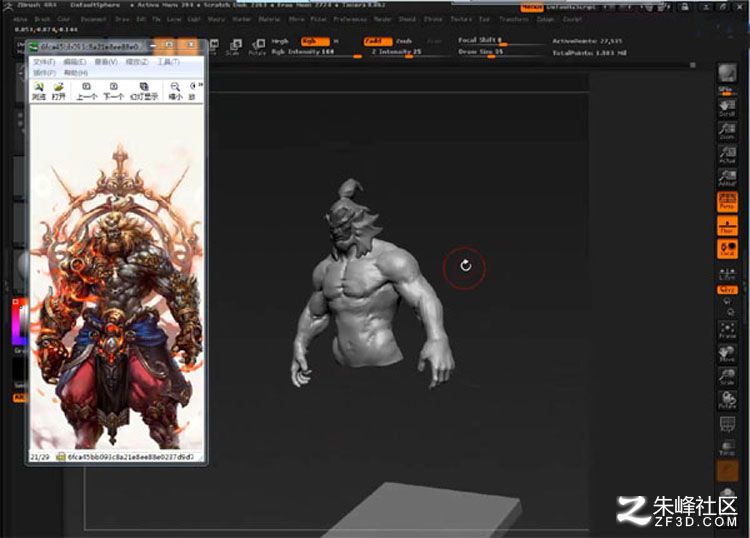Toggle Local symmetry transformations button

(x=727, y=249)
